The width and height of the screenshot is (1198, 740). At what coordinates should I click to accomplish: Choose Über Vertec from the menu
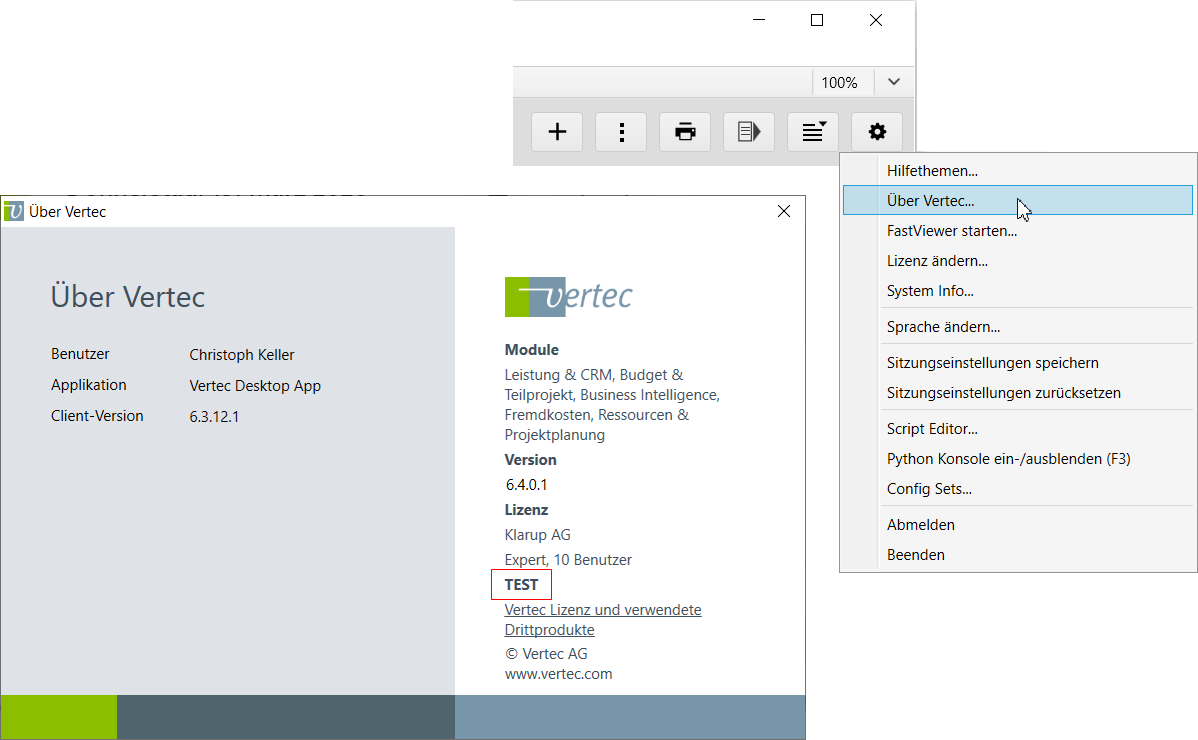click(x=930, y=201)
